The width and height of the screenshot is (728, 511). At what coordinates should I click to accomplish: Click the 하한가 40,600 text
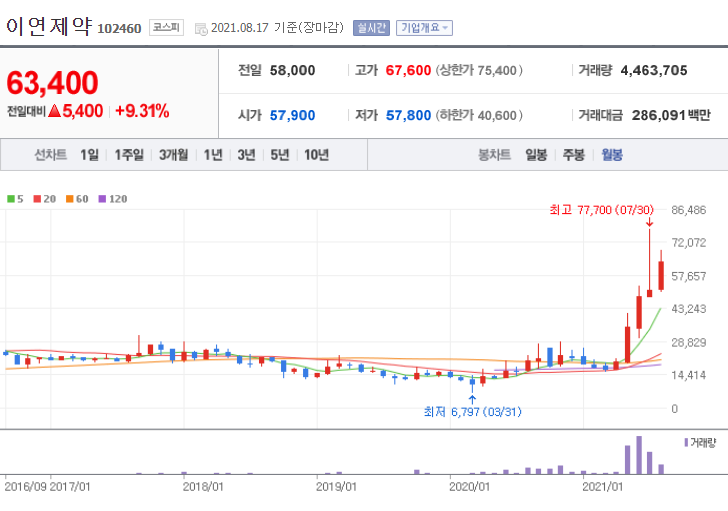[479, 115]
